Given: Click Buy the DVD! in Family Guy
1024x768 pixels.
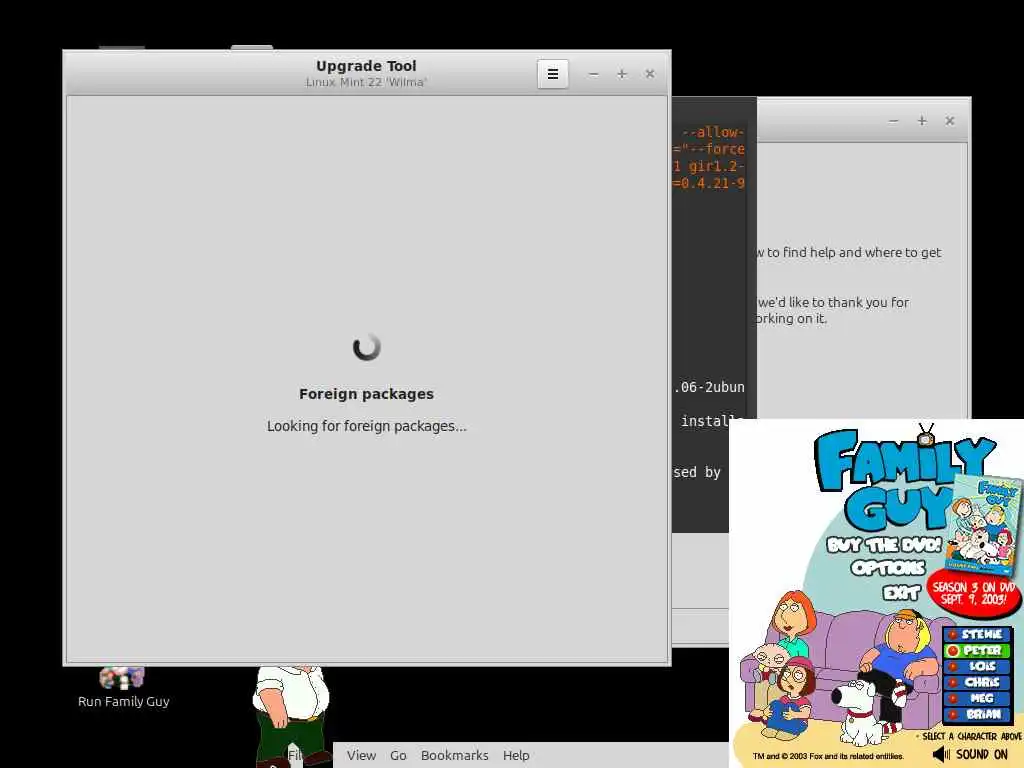Looking at the screenshot, I should (x=884, y=545).
